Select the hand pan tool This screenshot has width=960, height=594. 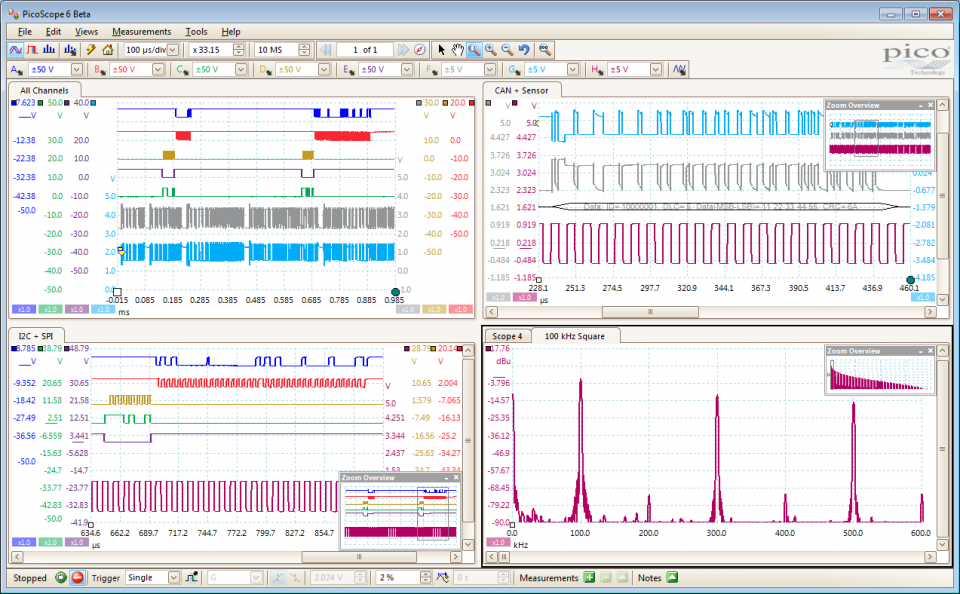pyautogui.click(x=457, y=50)
